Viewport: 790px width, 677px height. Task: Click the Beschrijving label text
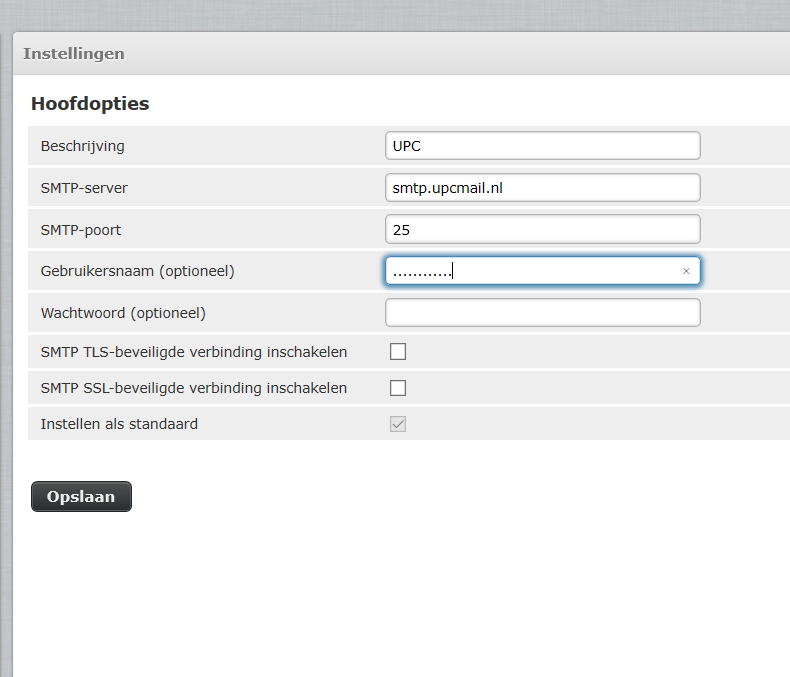coord(82,146)
